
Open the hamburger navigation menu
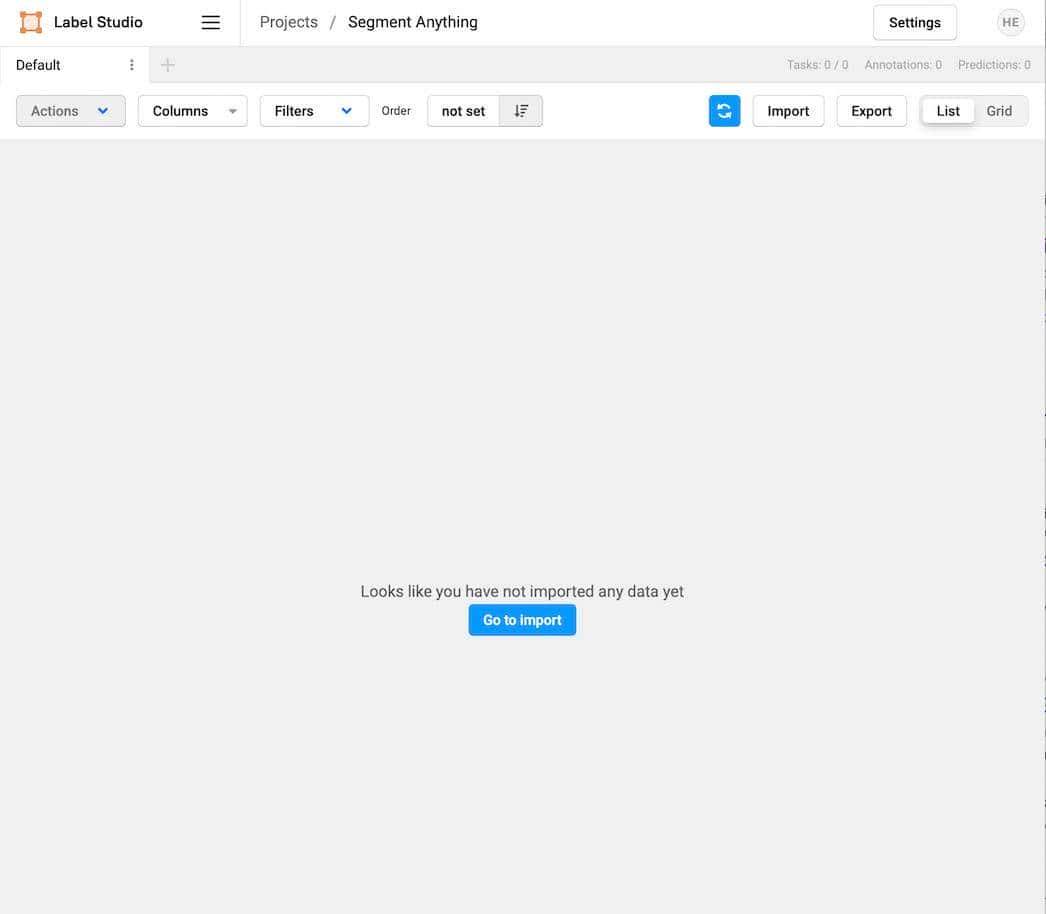[x=211, y=22]
